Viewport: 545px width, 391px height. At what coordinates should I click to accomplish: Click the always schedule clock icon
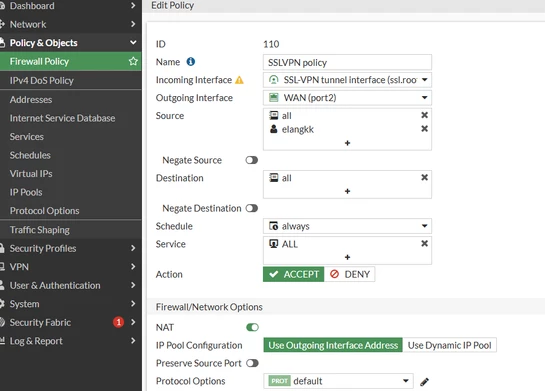point(274,226)
